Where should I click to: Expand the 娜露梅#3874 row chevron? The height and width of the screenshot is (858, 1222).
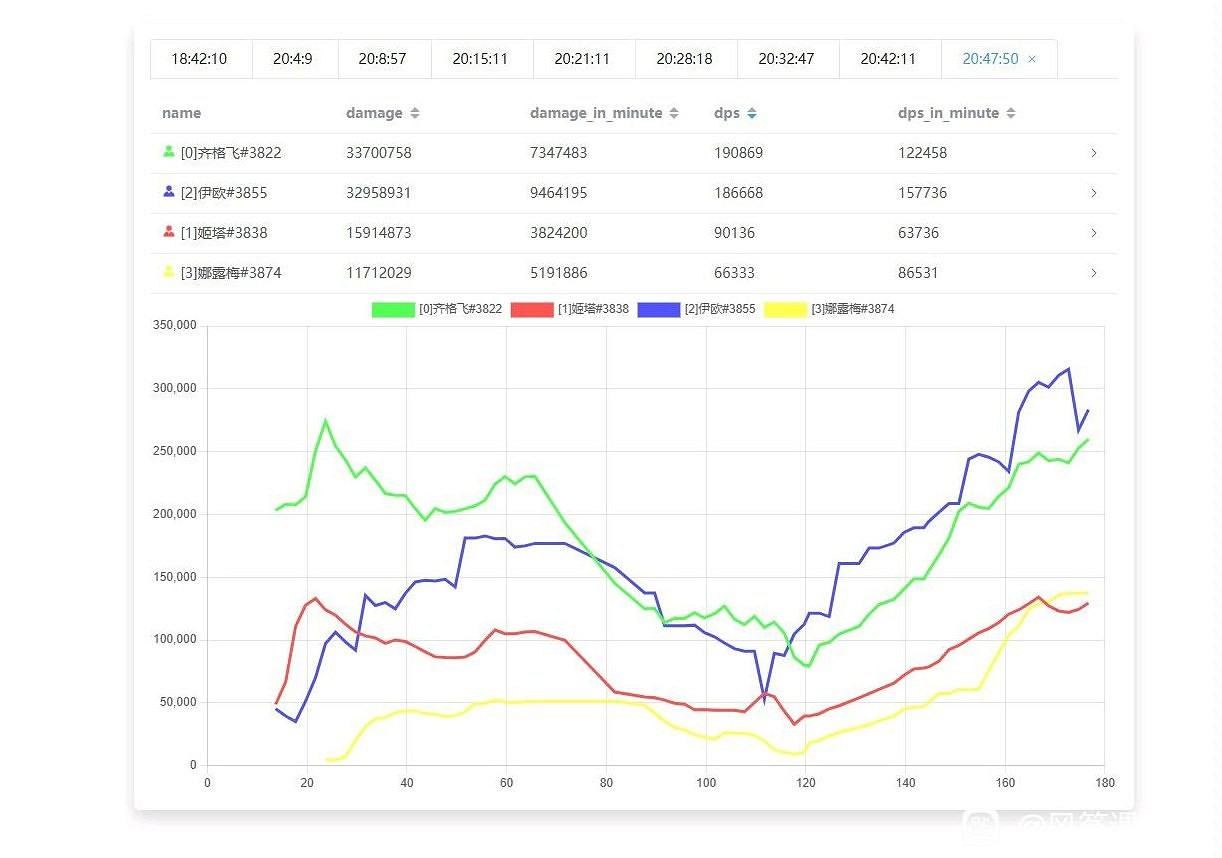(x=1093, y=273)
